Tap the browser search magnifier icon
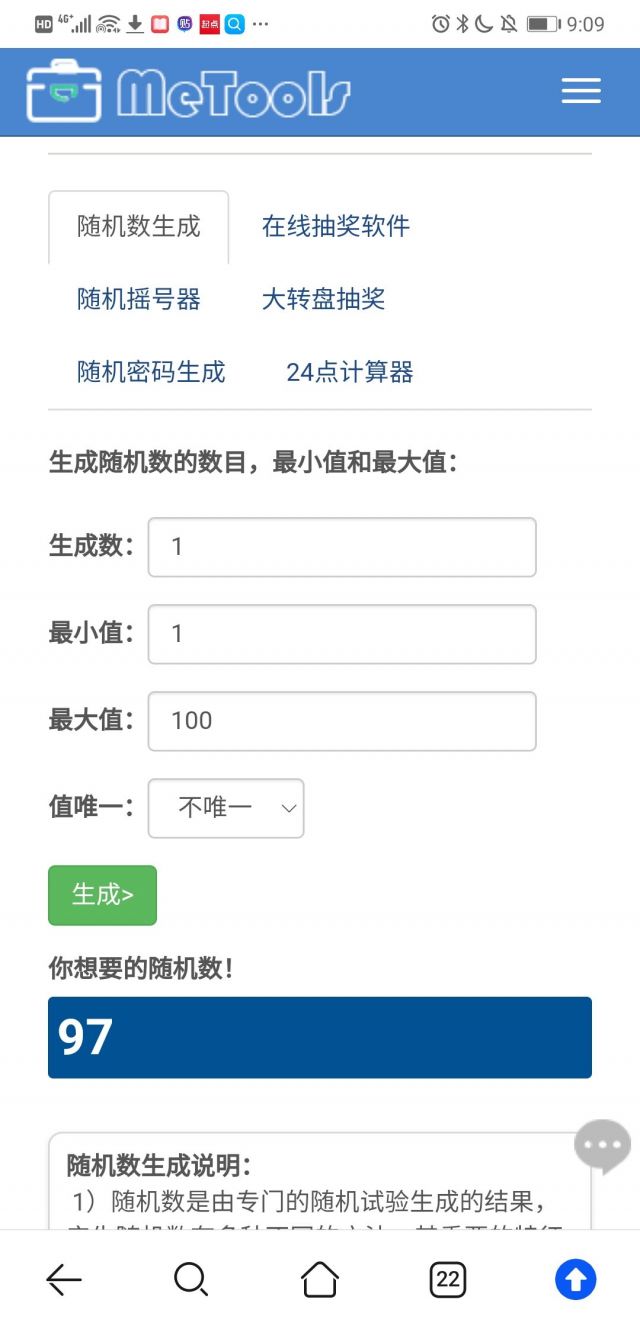Viewport: 640px width, 1329px height. click(191, 1279)
